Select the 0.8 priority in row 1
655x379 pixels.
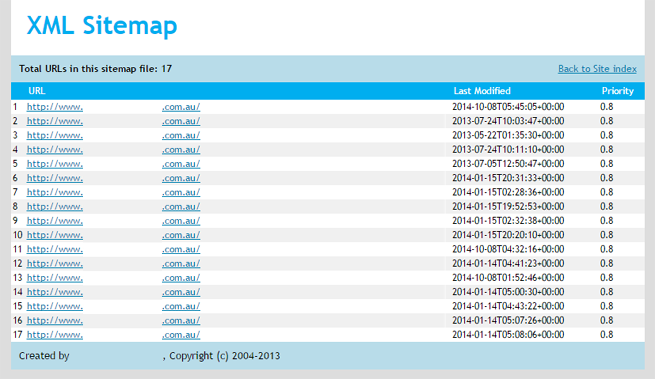coord(607,107)
